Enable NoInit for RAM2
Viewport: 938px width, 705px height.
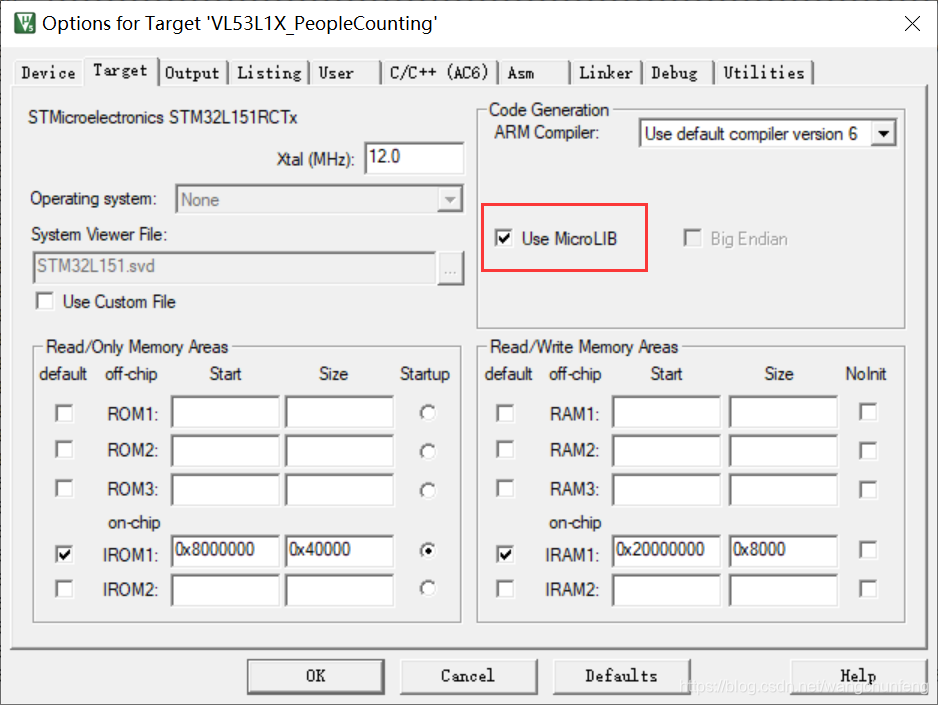[868, 450]
